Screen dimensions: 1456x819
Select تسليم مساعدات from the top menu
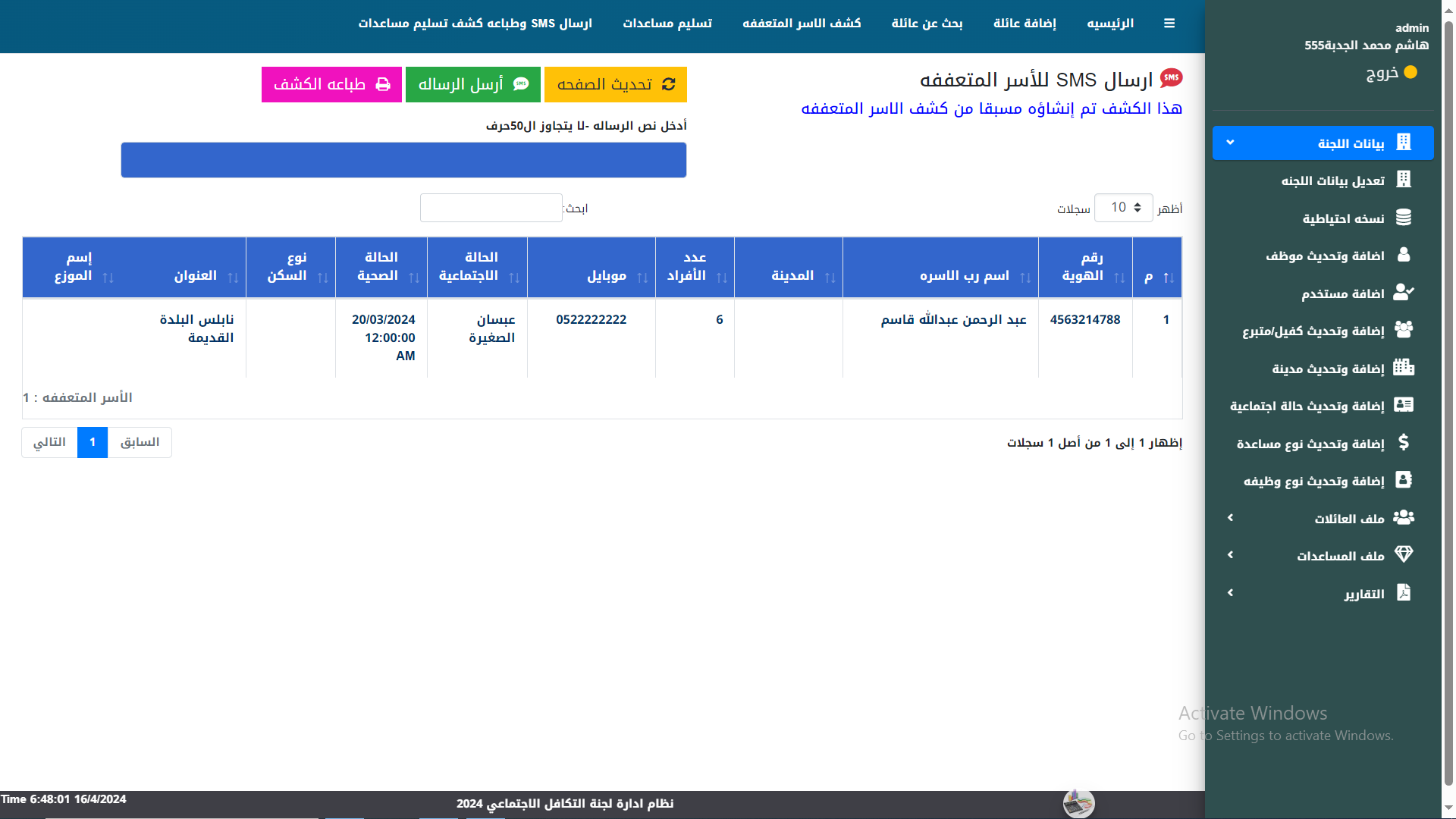(666, 23)
